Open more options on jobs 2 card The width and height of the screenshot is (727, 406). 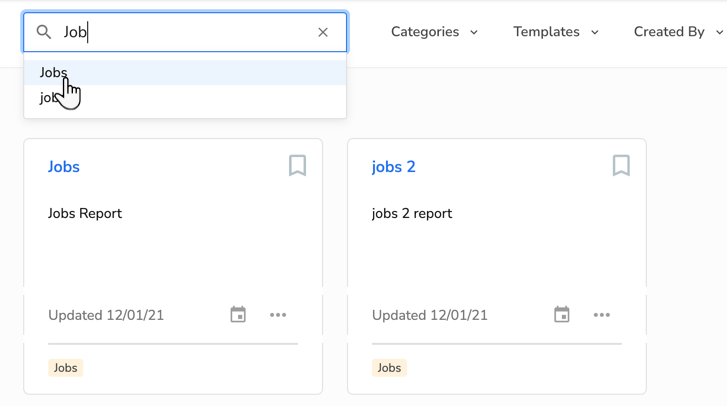pos(602,315)
